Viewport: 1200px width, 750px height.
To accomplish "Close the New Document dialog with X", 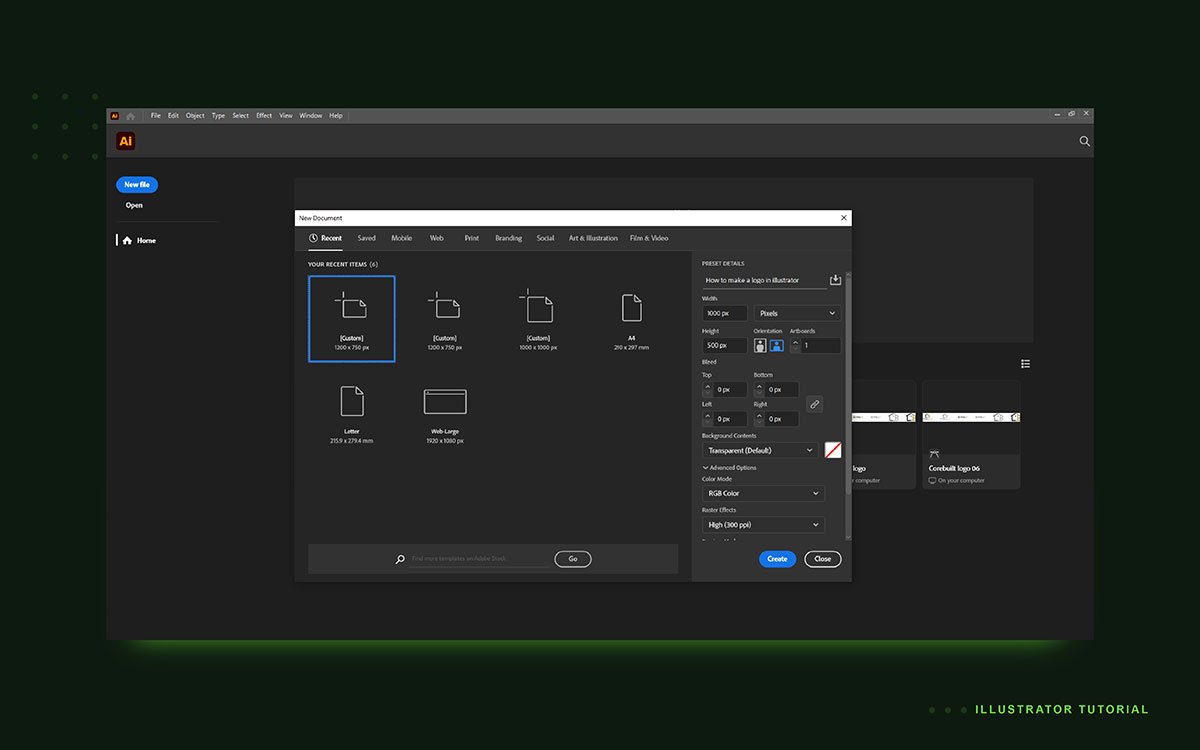I will (x=843, y=217).
